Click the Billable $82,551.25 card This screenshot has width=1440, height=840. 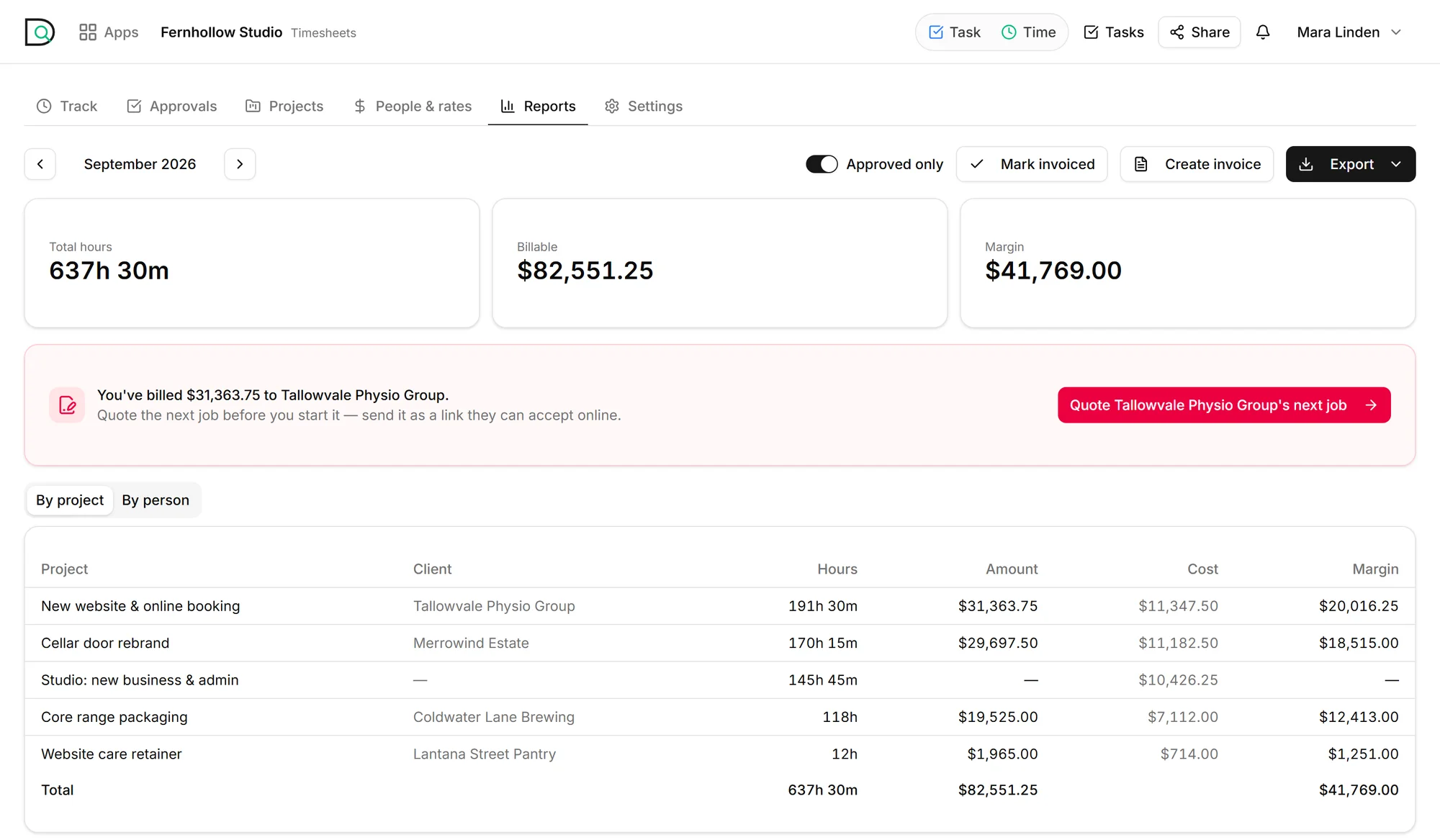click(720, 263)
